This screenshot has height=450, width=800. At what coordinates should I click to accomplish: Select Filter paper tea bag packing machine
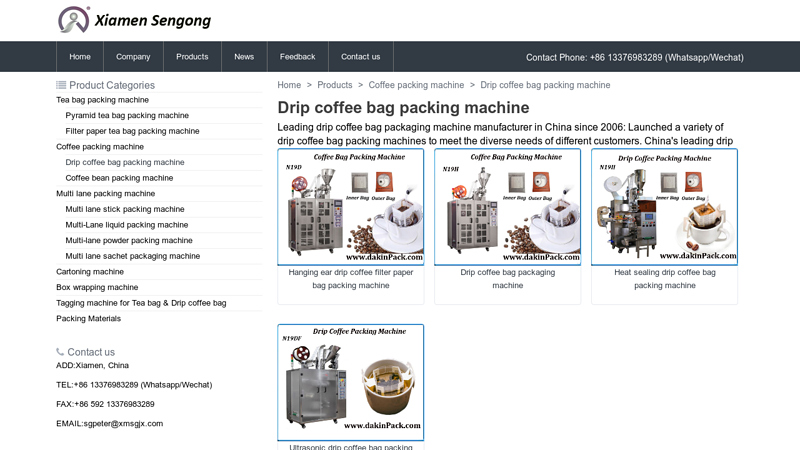click(132, 131)
